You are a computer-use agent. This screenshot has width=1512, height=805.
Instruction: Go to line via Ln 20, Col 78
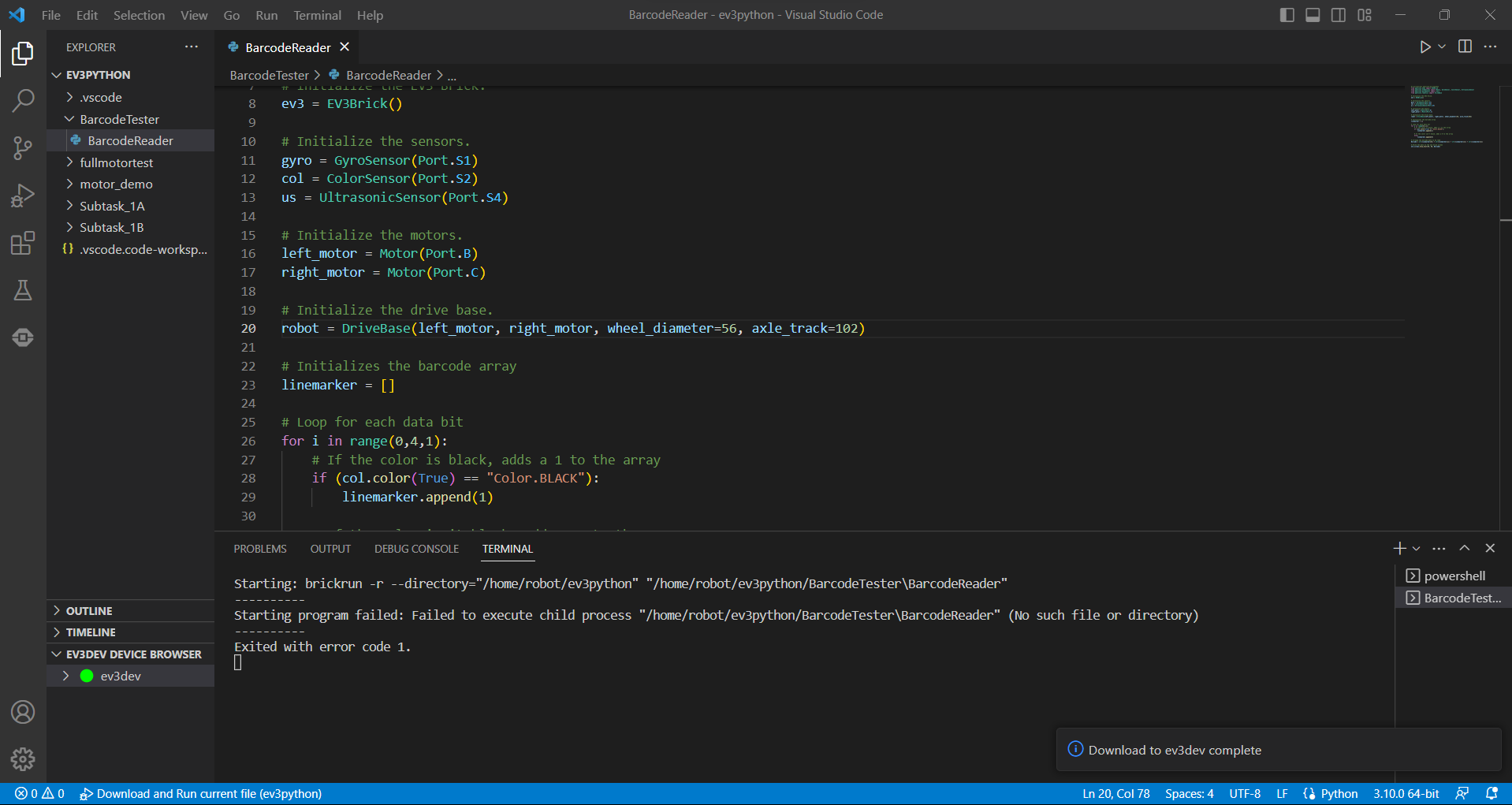(x=1115, y=793)
